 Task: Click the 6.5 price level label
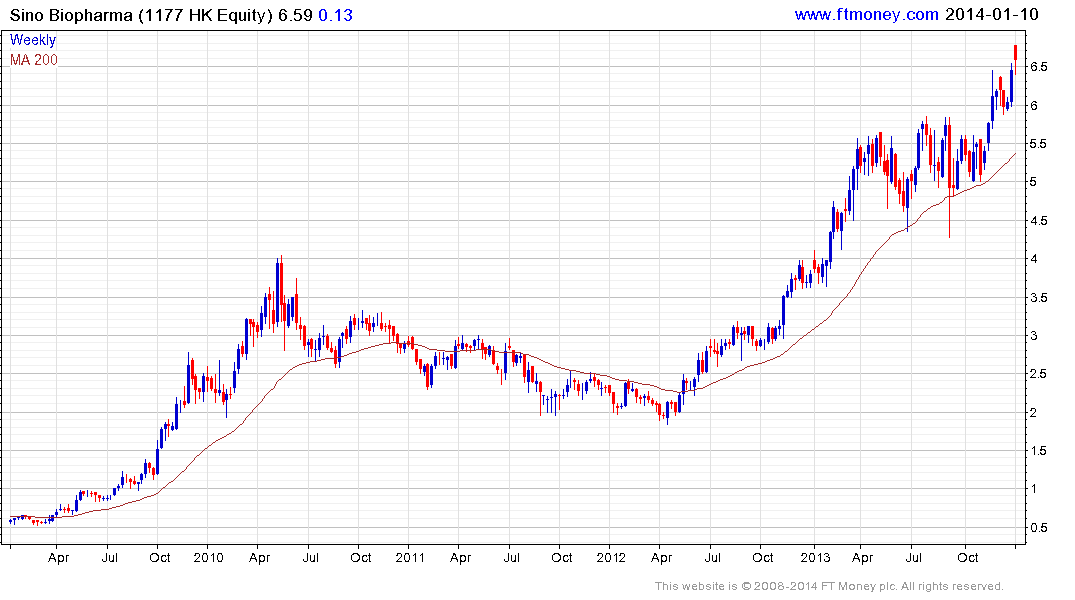pyautogui.click(x=1037, y=67)
